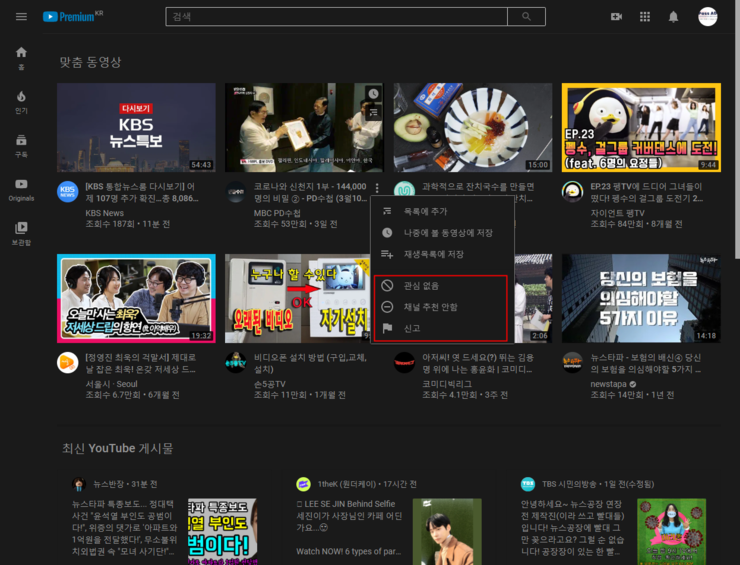Viewport: 740px width, 565px height.
Task: Click three-dot menu of MBC PD수첩 video
Action: coord(377,188)
